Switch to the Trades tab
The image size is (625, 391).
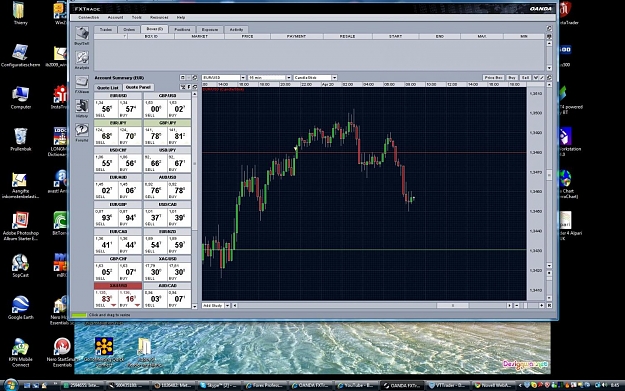[x=106, y=29]
